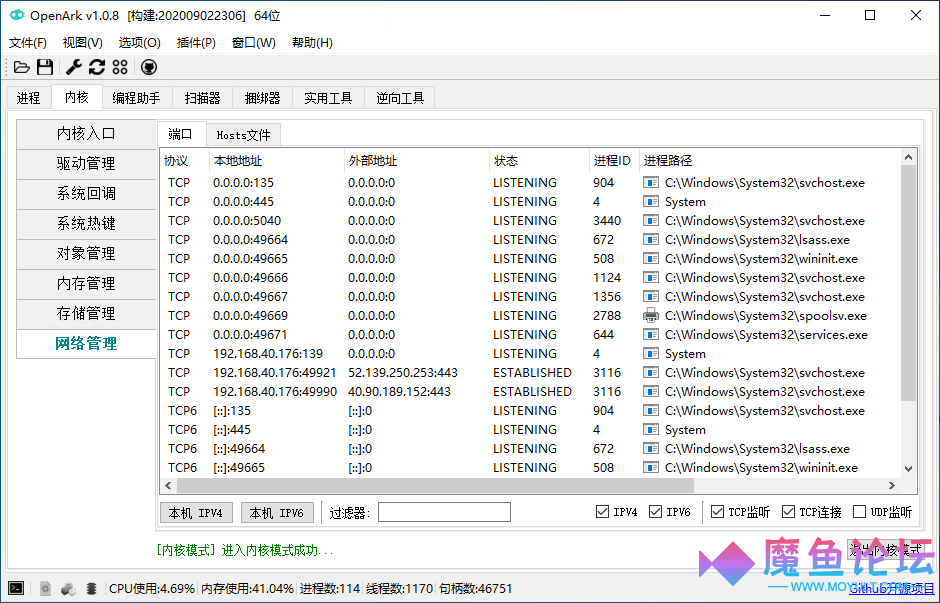Open the 帮助(H) menu
940x603 pixels.
pos(312,43)
